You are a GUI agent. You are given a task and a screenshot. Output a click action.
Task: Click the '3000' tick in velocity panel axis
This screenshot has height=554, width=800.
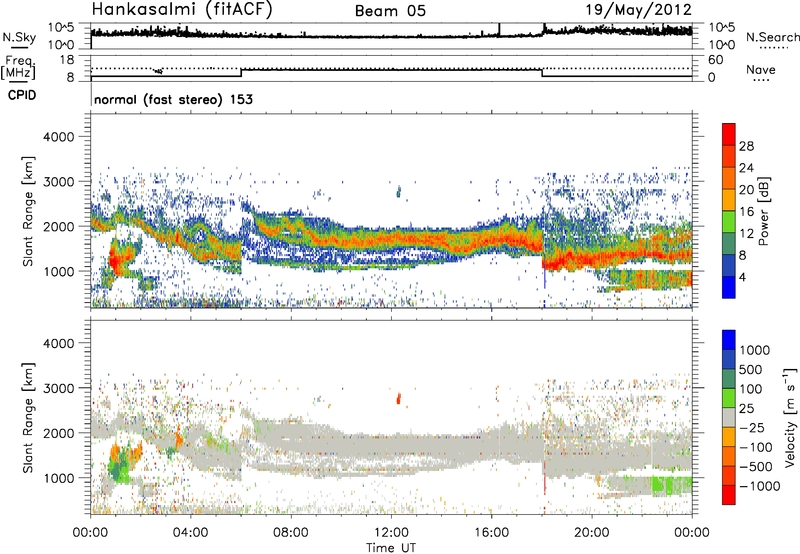point(58,388)
